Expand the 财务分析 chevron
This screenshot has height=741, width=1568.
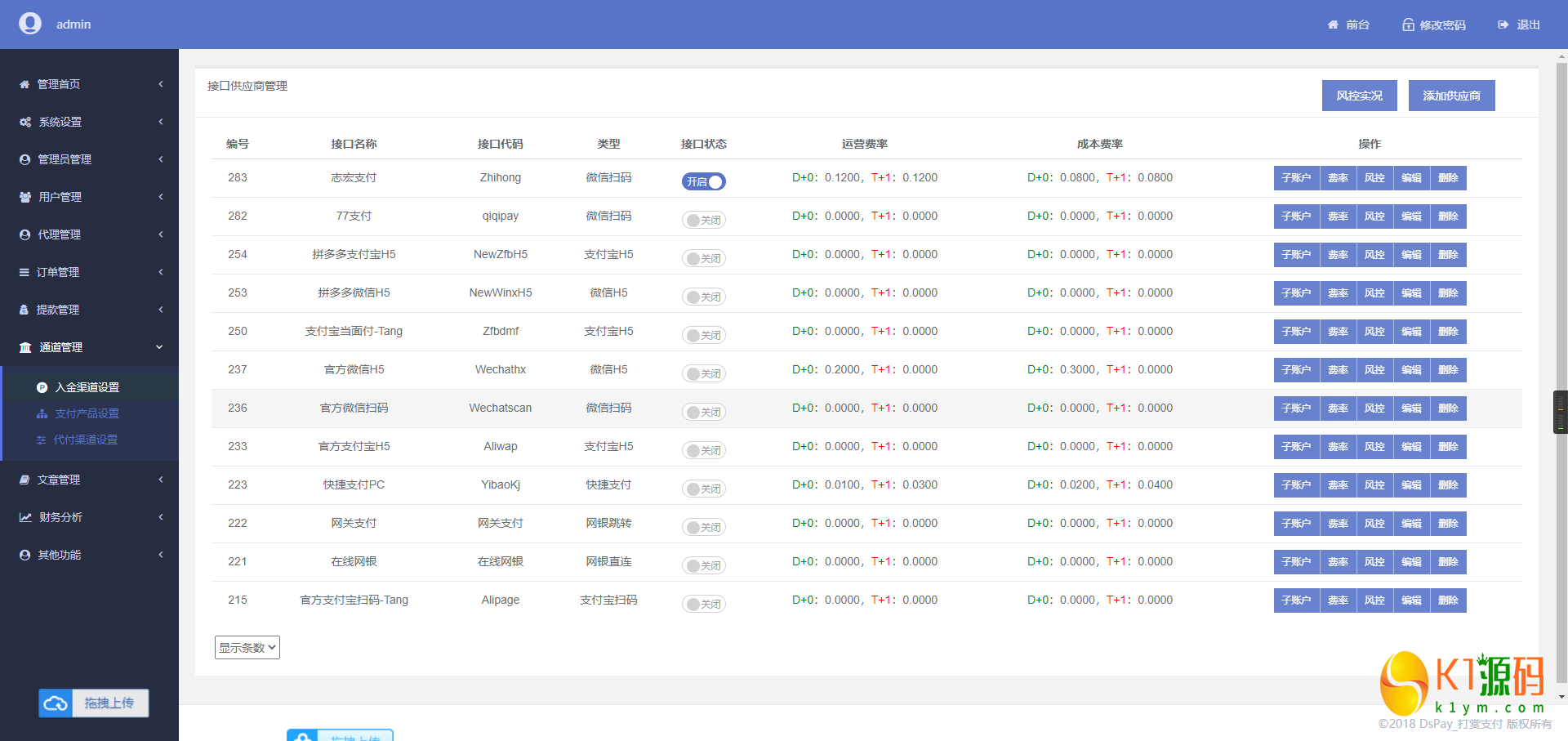(161, 517)
